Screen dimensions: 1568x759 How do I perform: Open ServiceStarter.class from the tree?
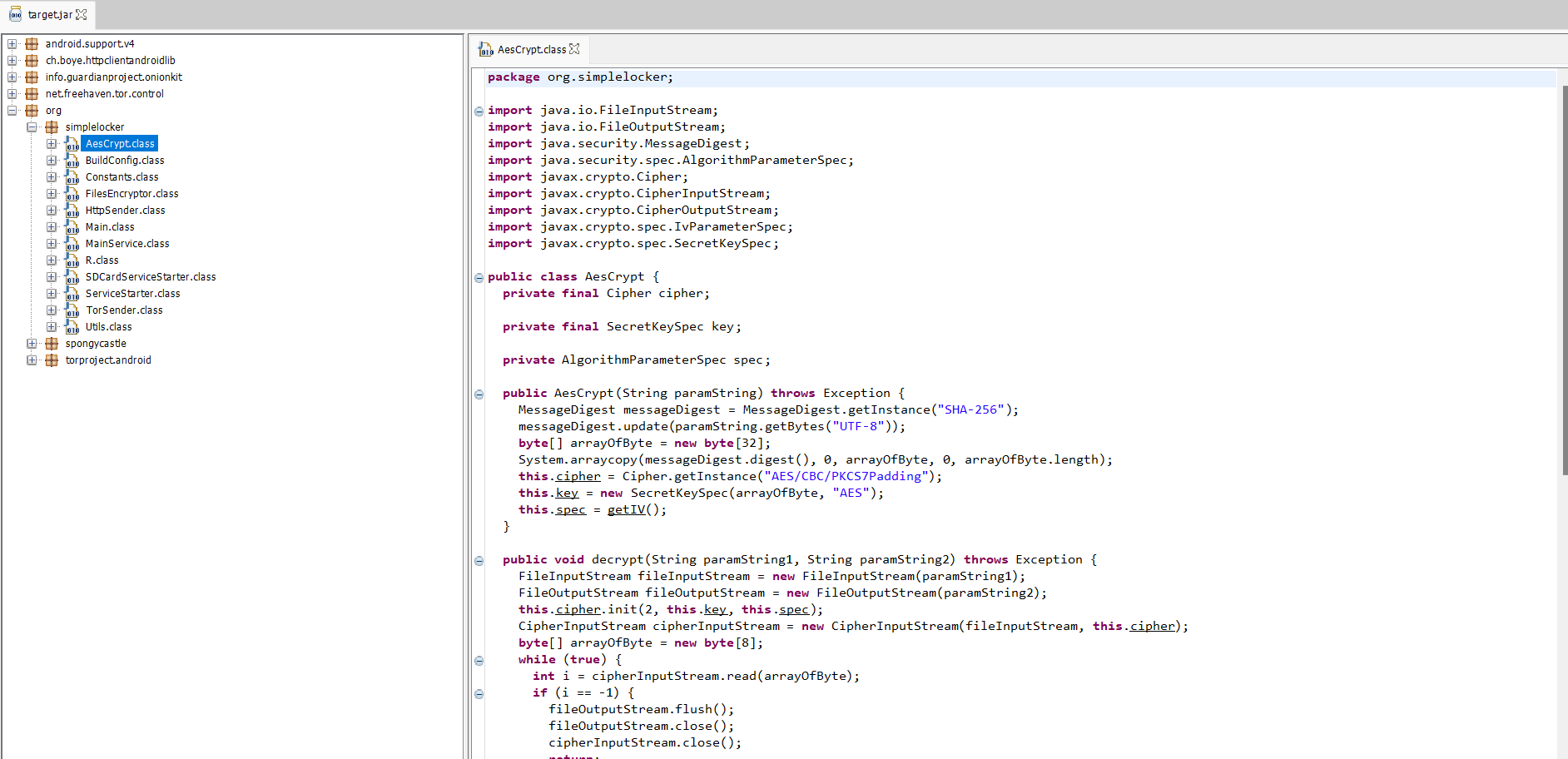point(132,294)
